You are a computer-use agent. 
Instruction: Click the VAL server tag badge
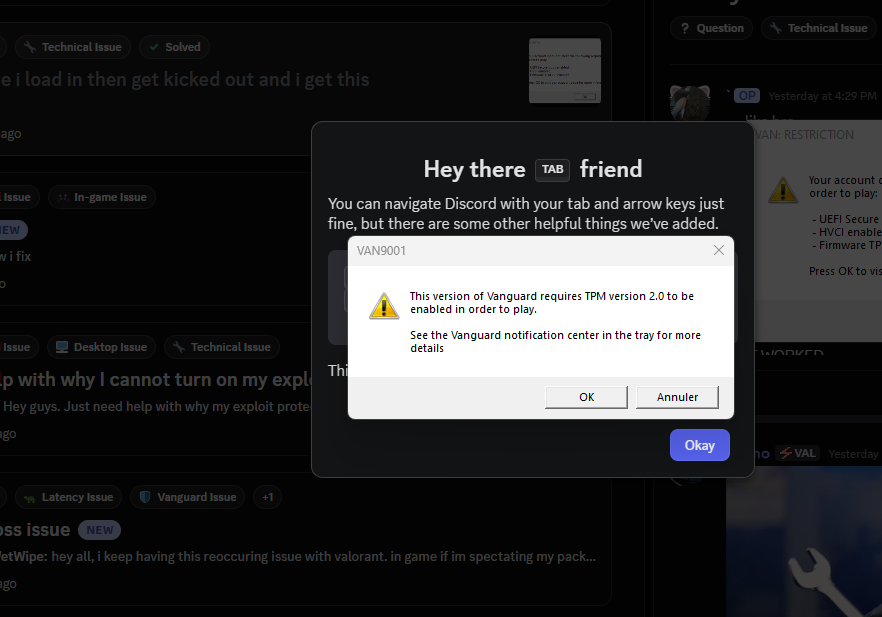click(798, 453)
